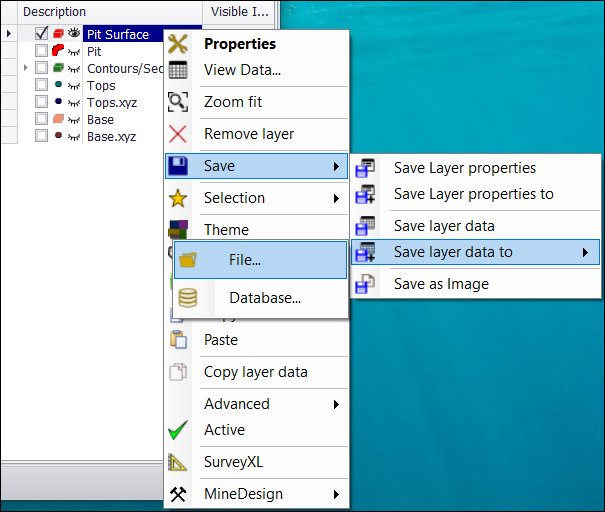Expand the Contours/Sections layer tree node

click(25, 68)
